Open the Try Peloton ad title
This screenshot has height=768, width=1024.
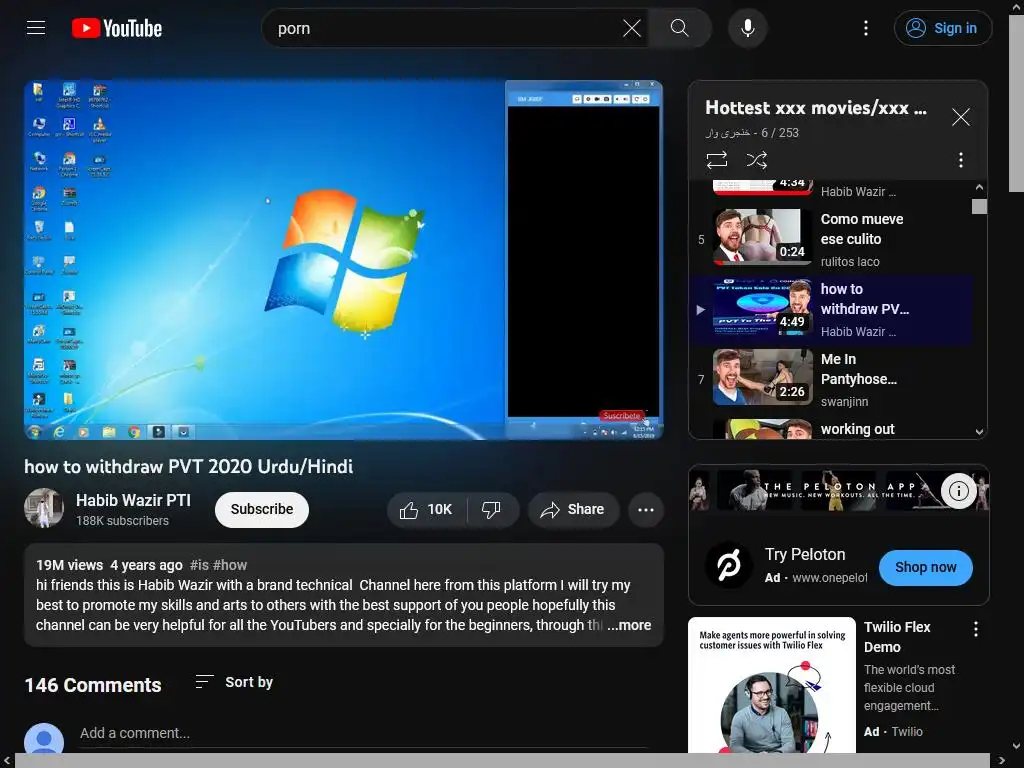coord(805,554)
